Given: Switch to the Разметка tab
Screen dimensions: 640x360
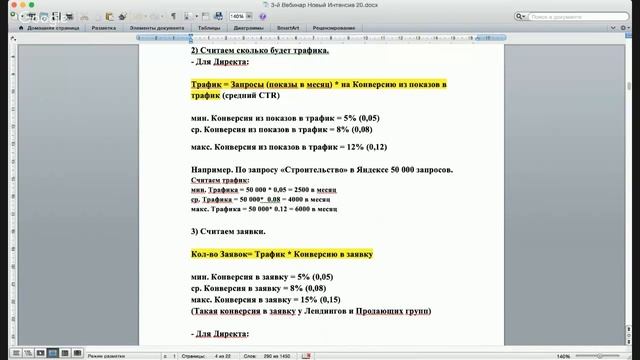Looking at the screenshot, I should pos(104,28).
